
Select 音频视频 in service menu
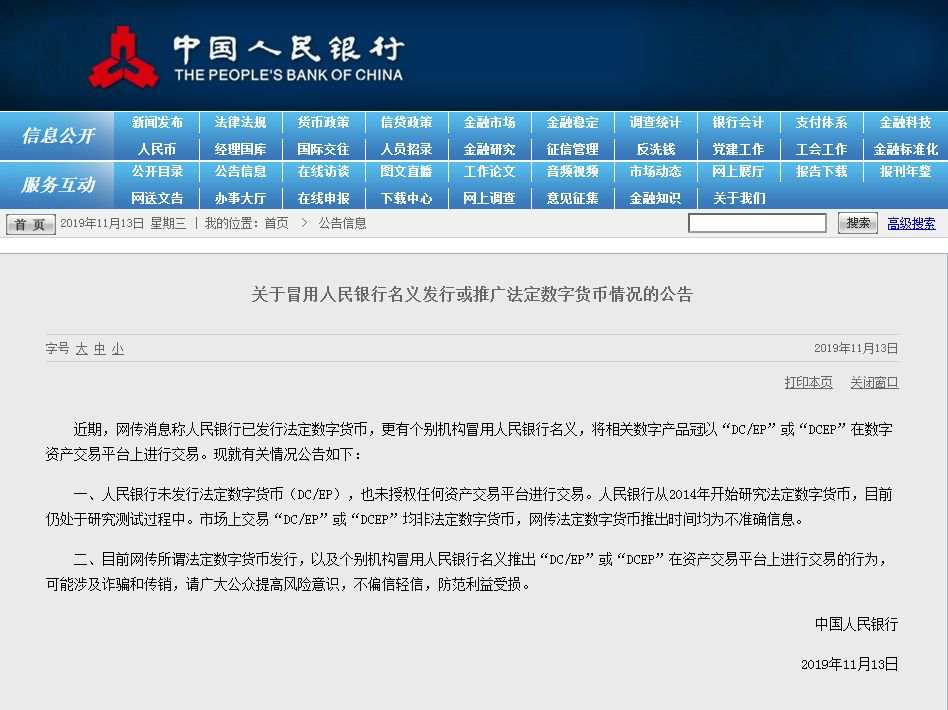coord(573,171)
